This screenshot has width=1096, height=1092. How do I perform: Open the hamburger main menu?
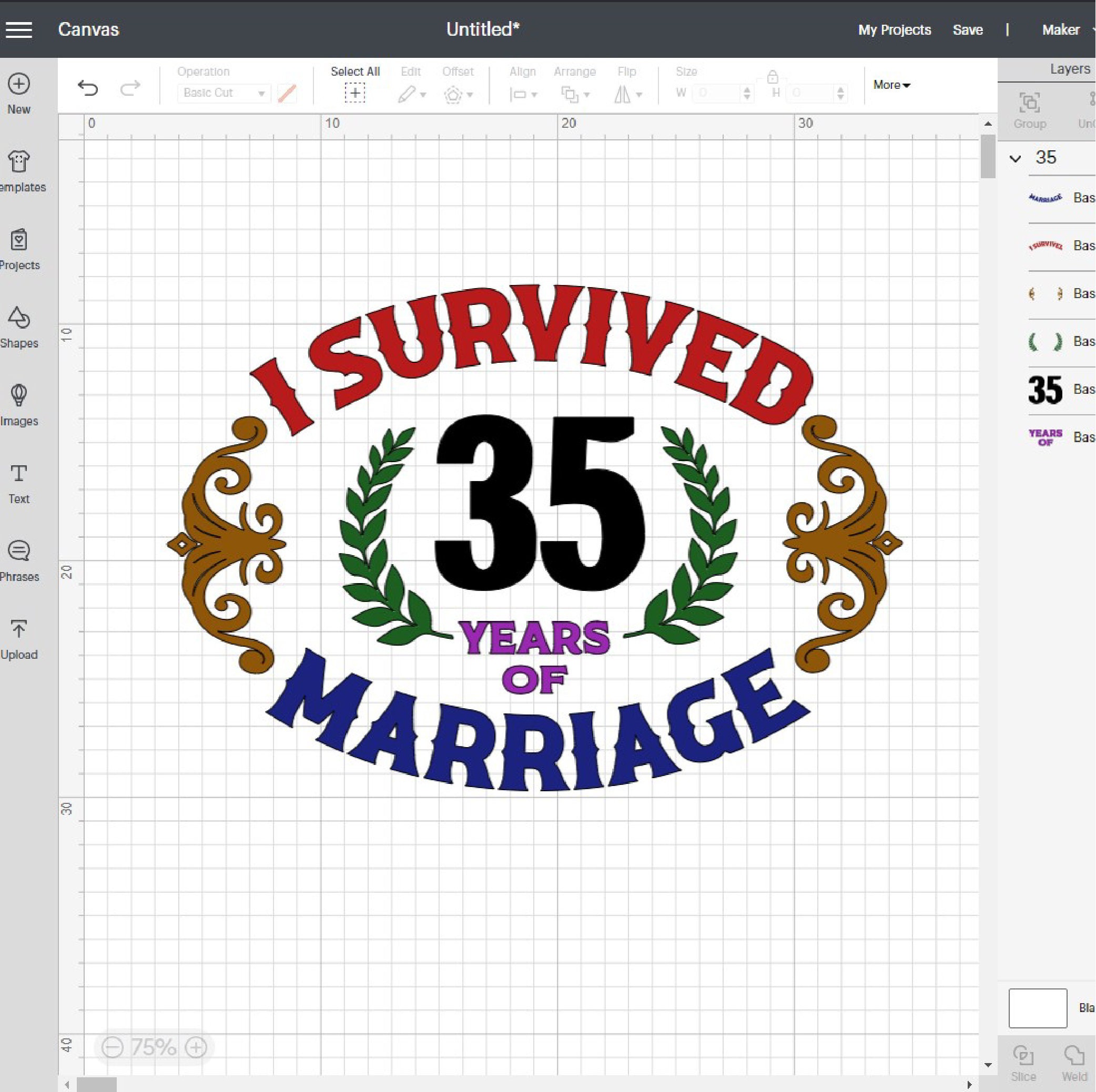pos(19,29)
